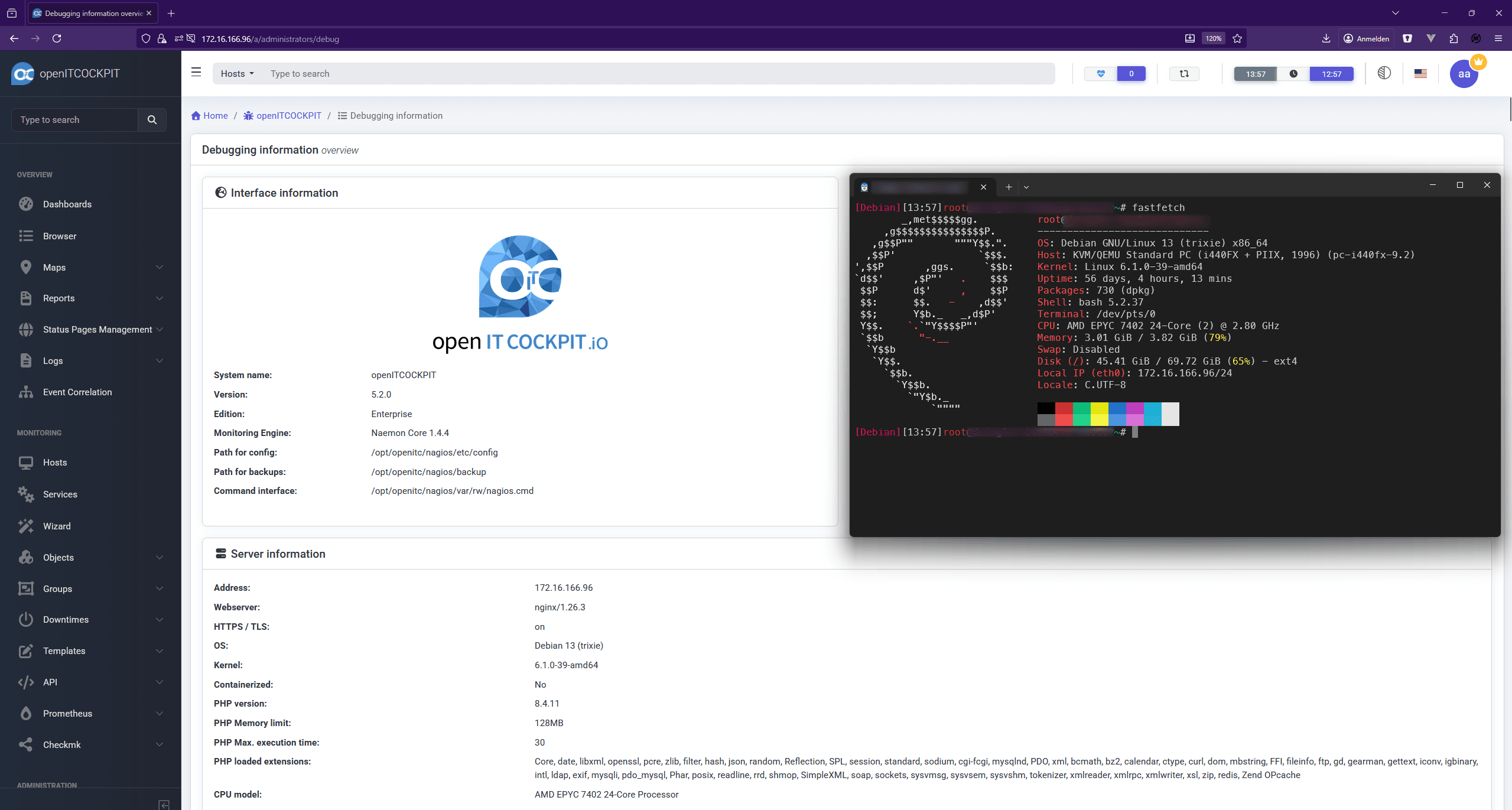
Task: Open the Hosts search type dropdown
Action: pos(237,74)
